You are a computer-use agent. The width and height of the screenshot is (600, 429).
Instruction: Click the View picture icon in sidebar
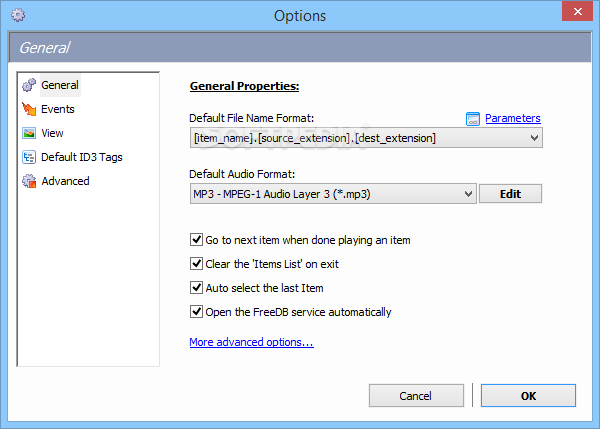29,134
